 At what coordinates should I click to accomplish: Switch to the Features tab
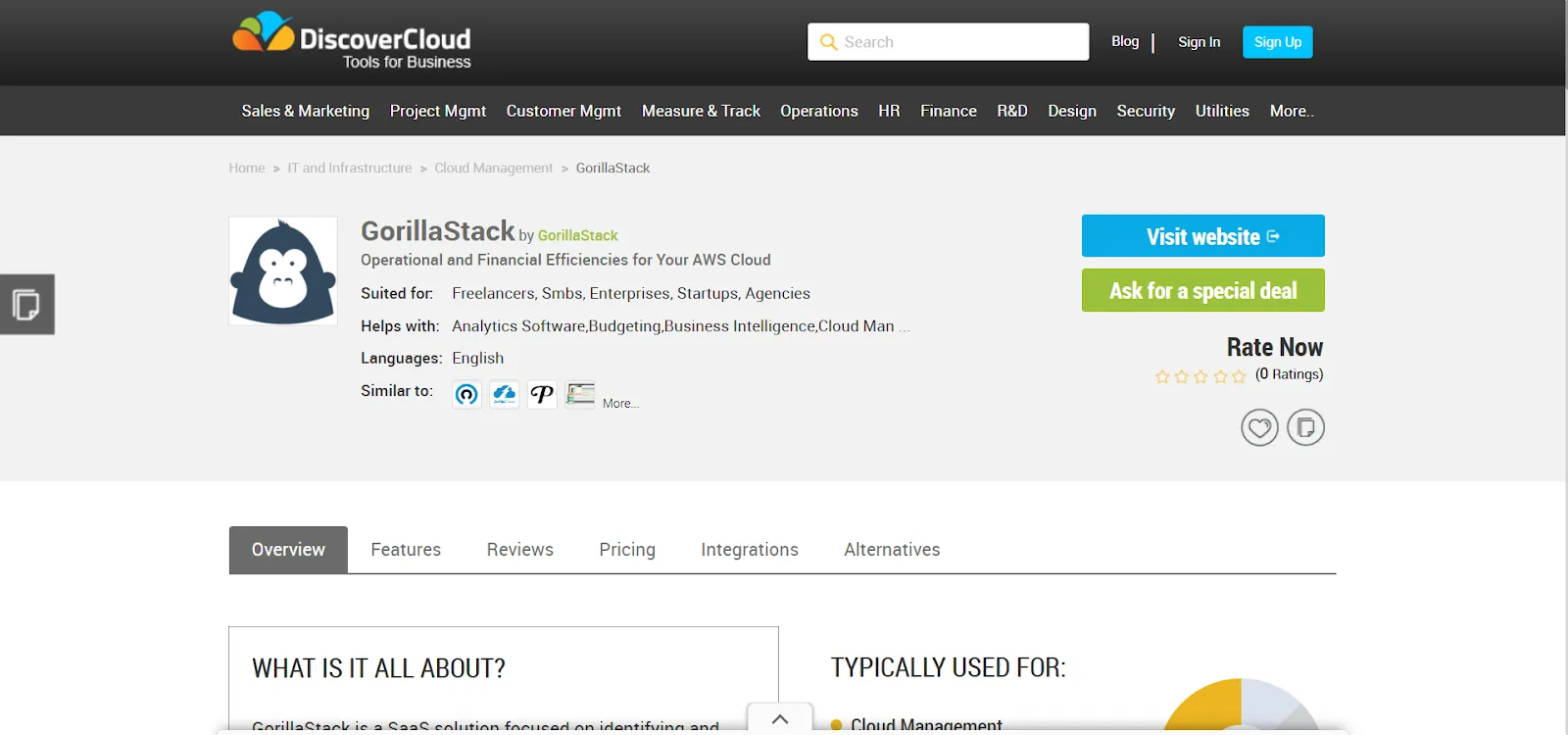coord(406,550)
